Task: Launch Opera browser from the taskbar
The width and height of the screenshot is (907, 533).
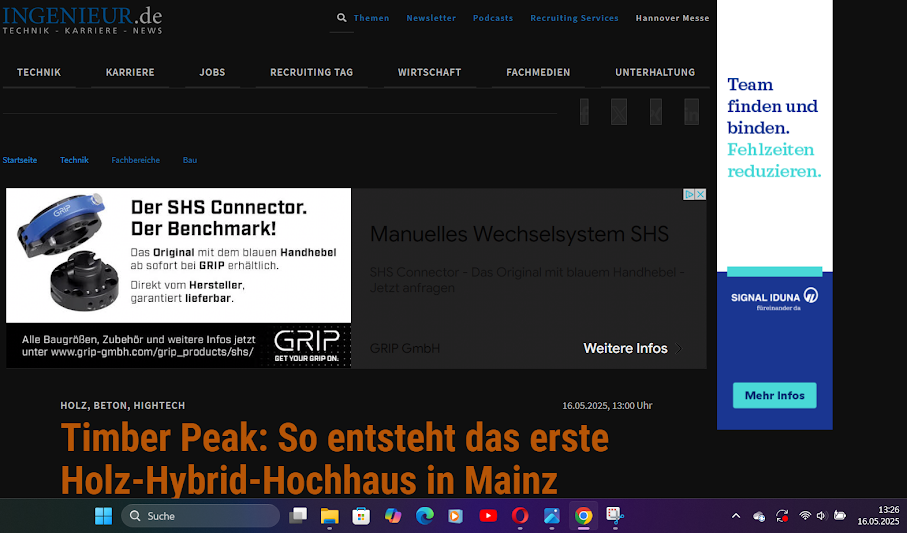Action: click(x=520, y=516)
